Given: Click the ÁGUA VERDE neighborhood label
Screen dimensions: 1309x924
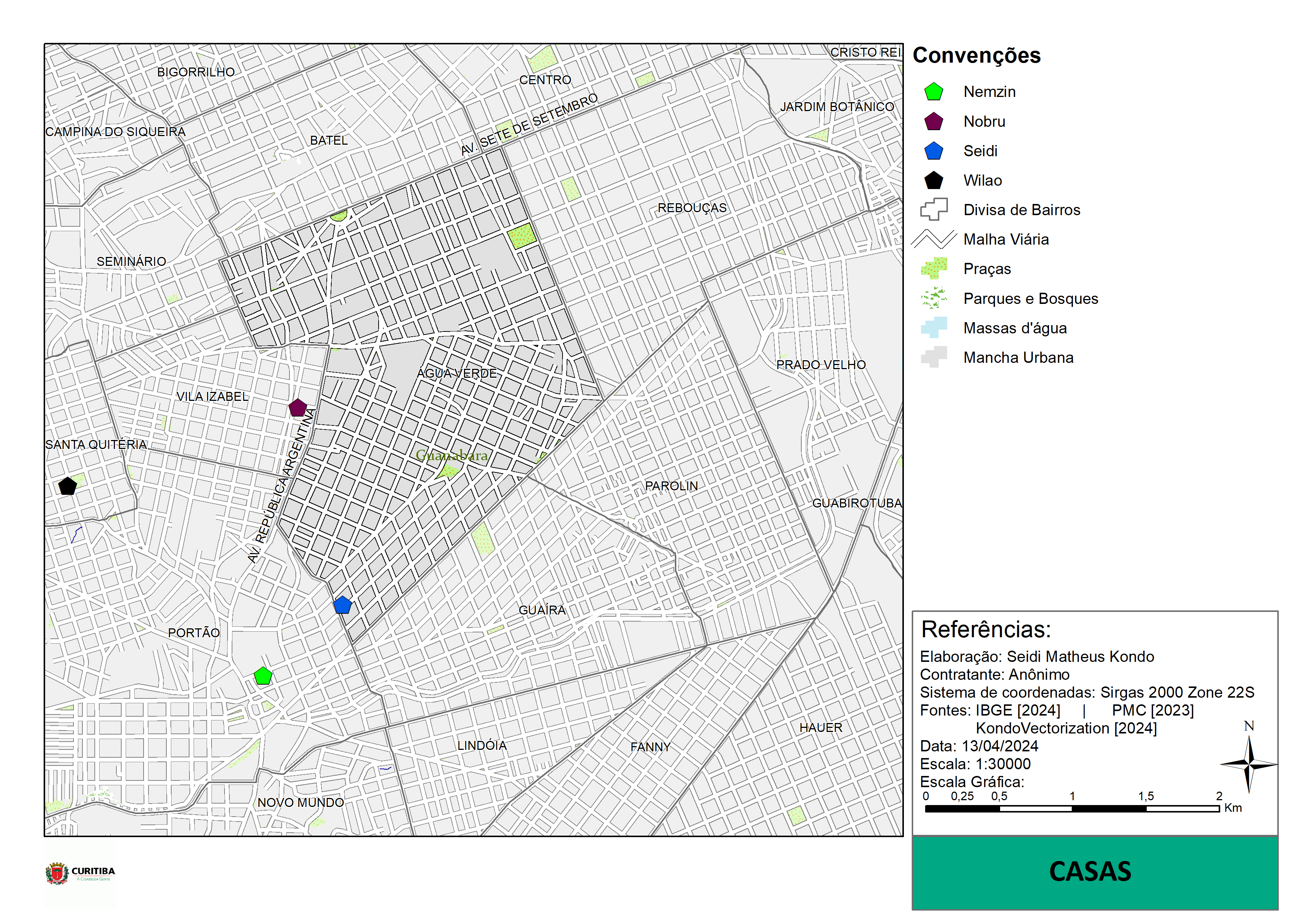Looking at the screenshot, I should 457,373.
